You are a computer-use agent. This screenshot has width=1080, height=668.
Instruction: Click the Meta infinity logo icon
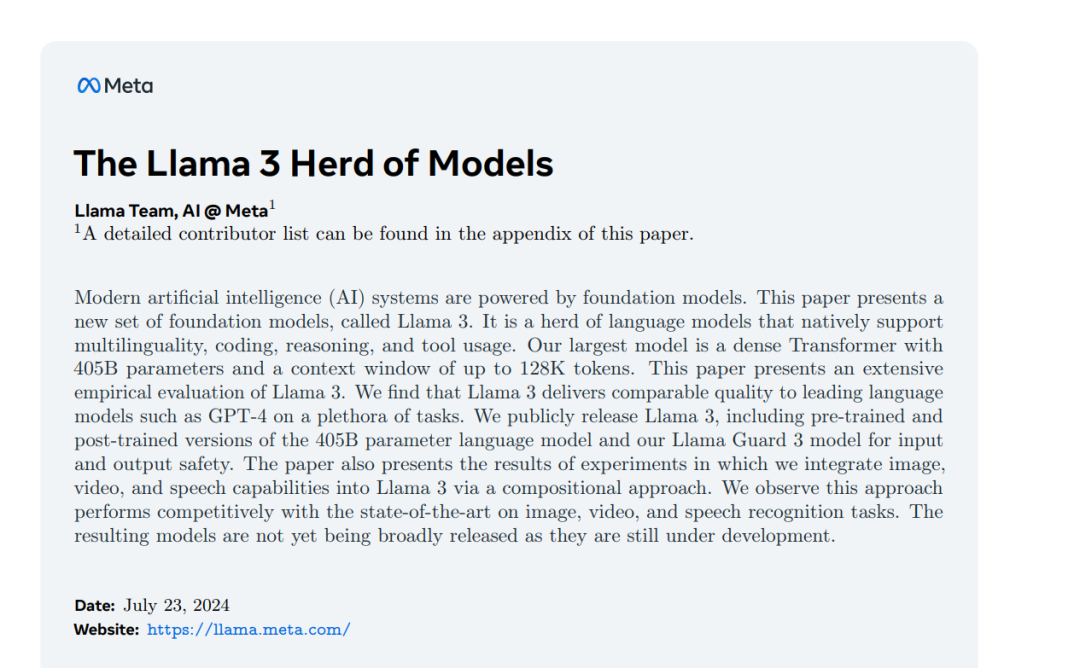pos(89,85)
